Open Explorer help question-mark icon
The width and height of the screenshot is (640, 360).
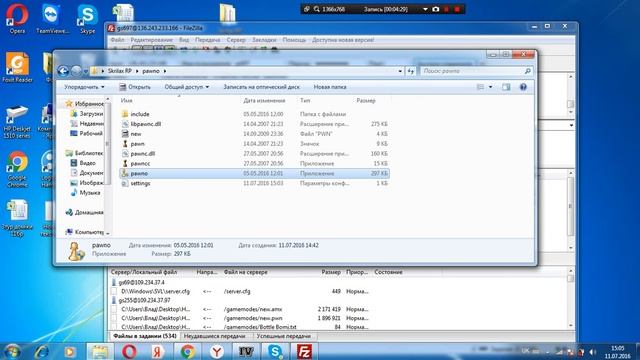click(523, 87)
